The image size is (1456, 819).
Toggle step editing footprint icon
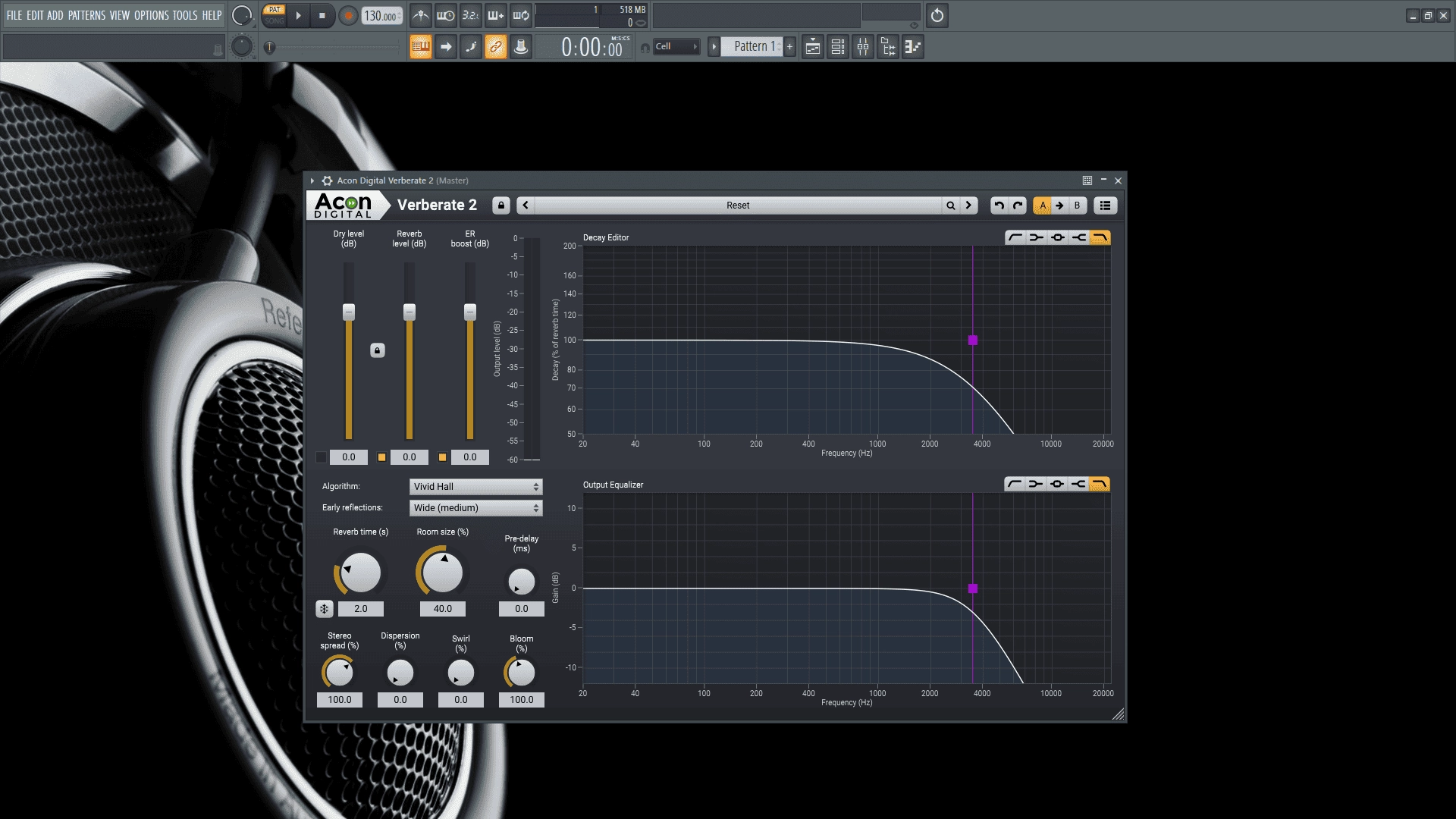click(x=471, y=47)
